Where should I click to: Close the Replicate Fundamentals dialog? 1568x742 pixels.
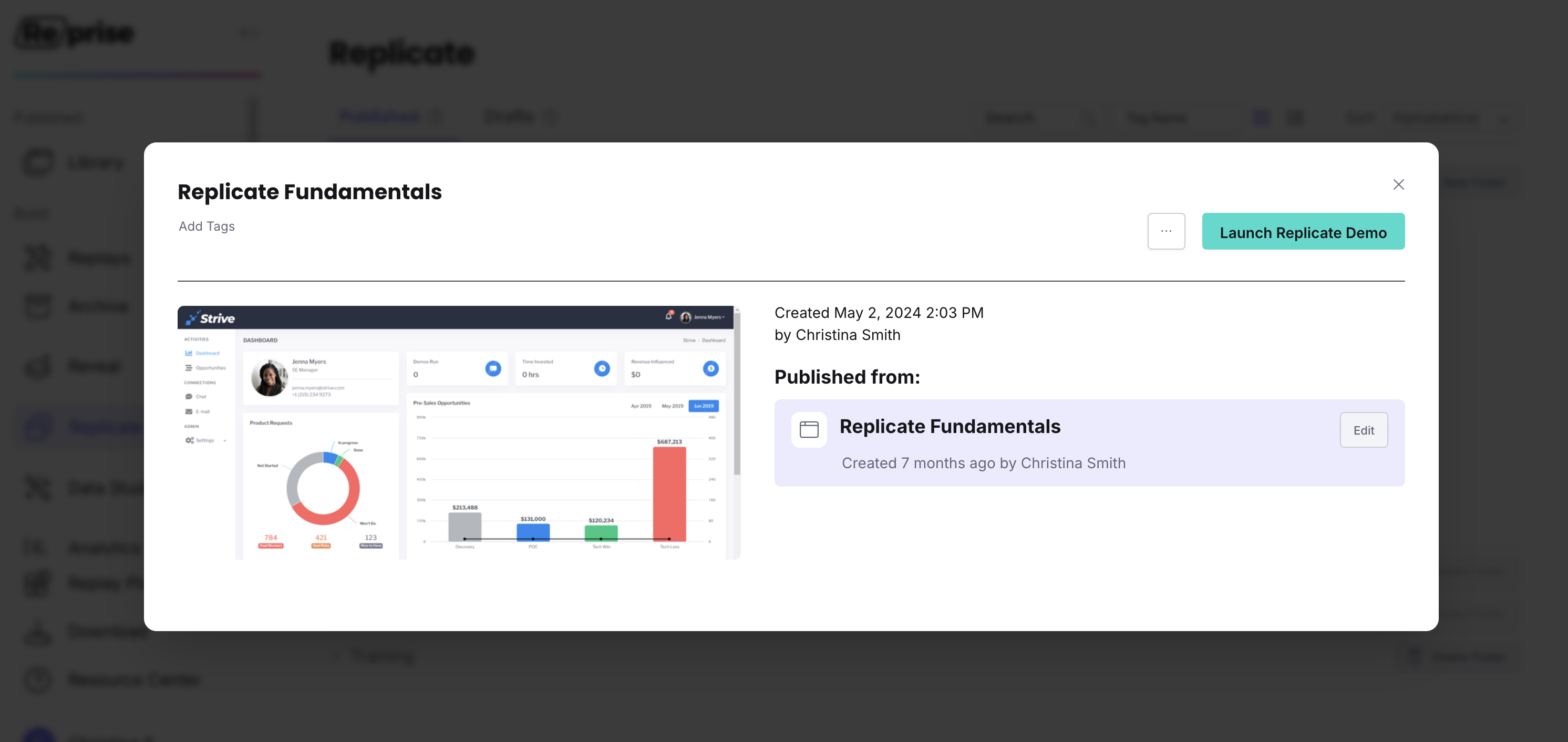click(x=1398, y=184)
